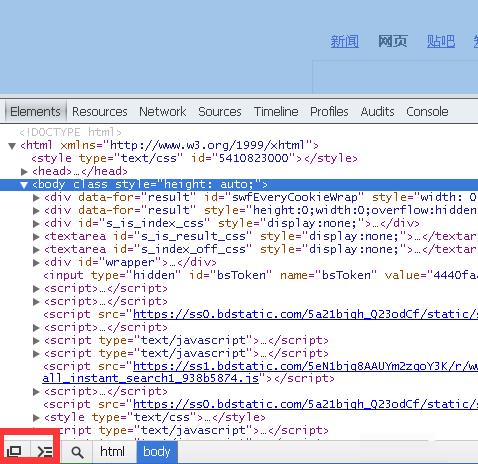Click the 新闻 link on the page
The image size is (478, 464).
pos(344,42)
